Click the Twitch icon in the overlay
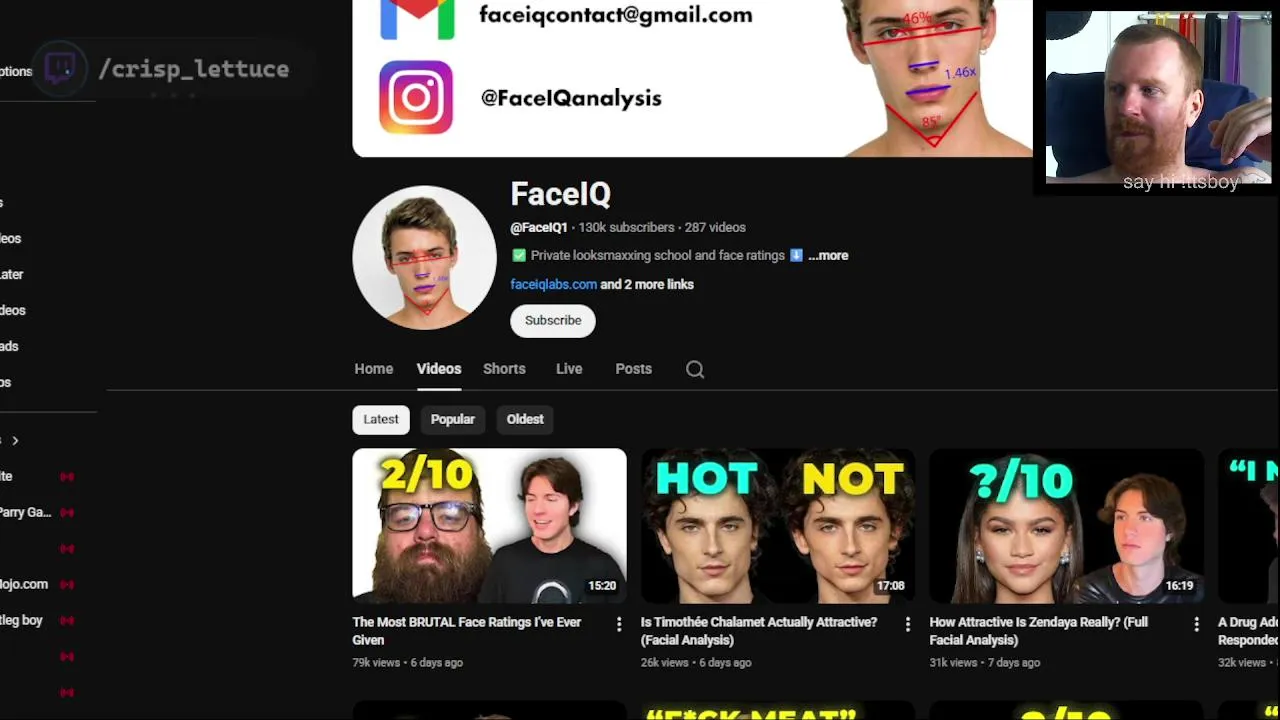 pos(60,69)
